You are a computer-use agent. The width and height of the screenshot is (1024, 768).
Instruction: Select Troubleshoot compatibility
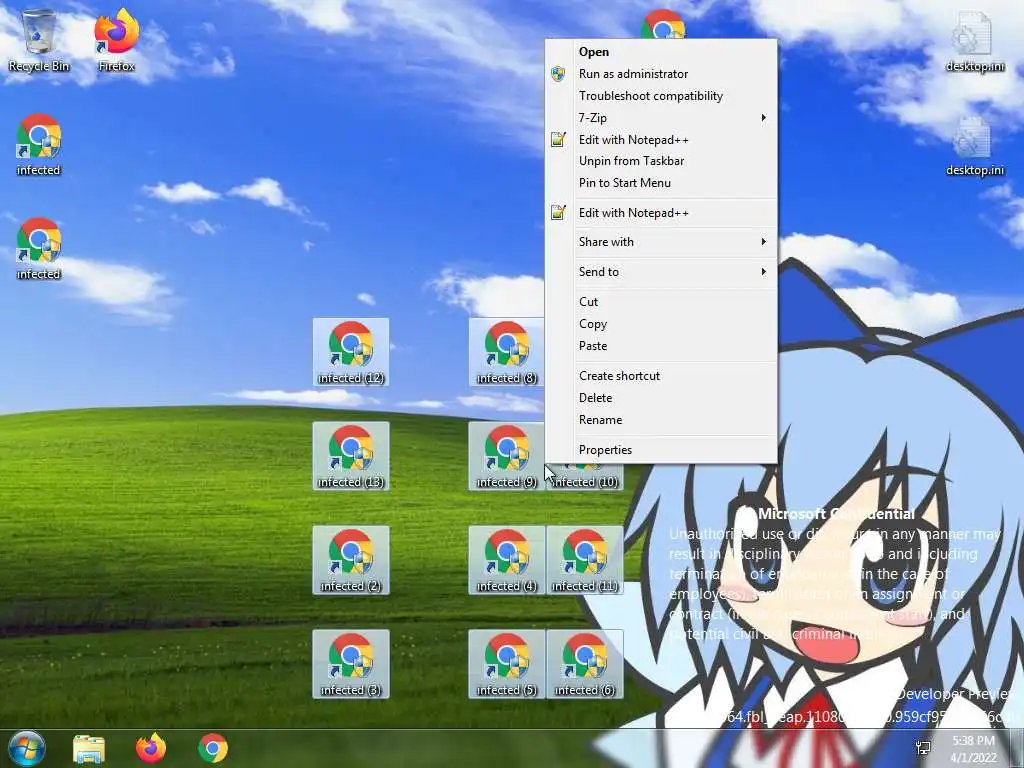(661, 96)
